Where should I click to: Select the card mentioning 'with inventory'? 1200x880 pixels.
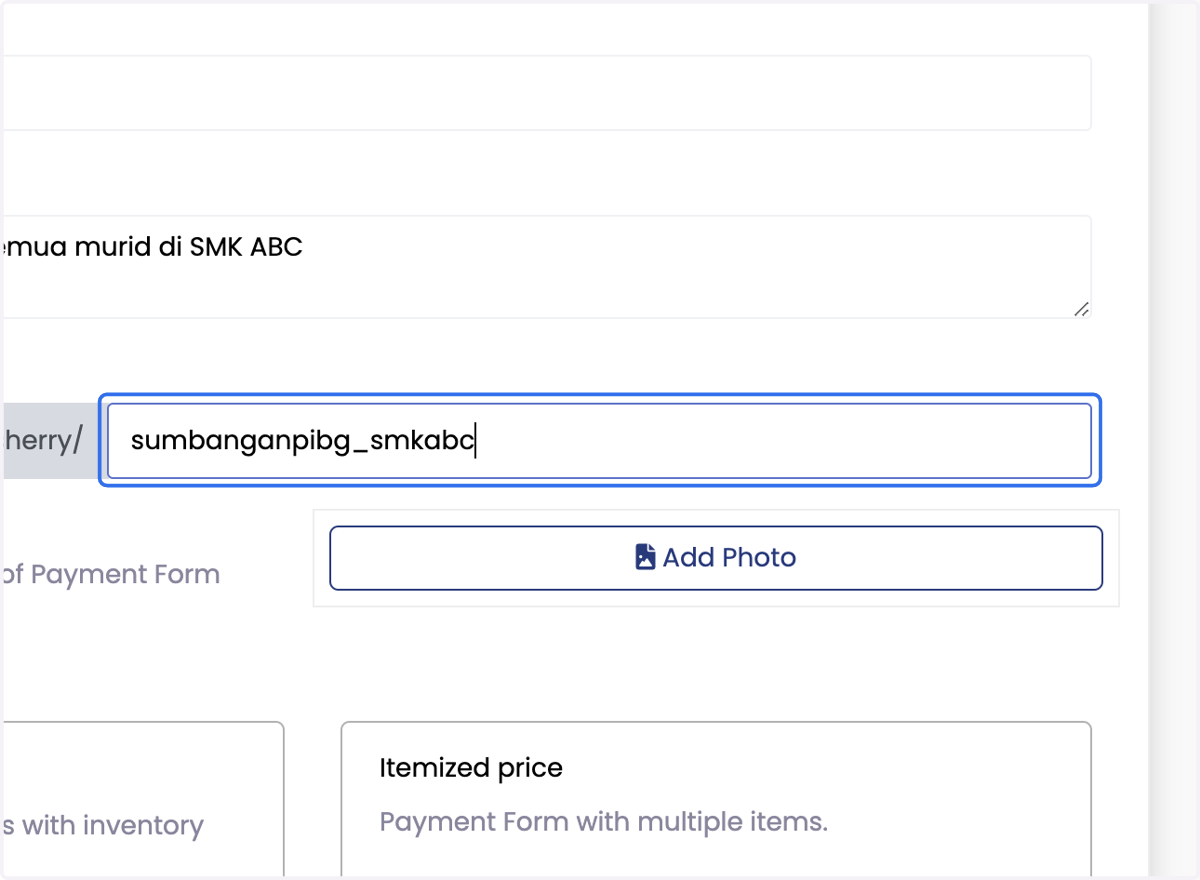[142, 800]
